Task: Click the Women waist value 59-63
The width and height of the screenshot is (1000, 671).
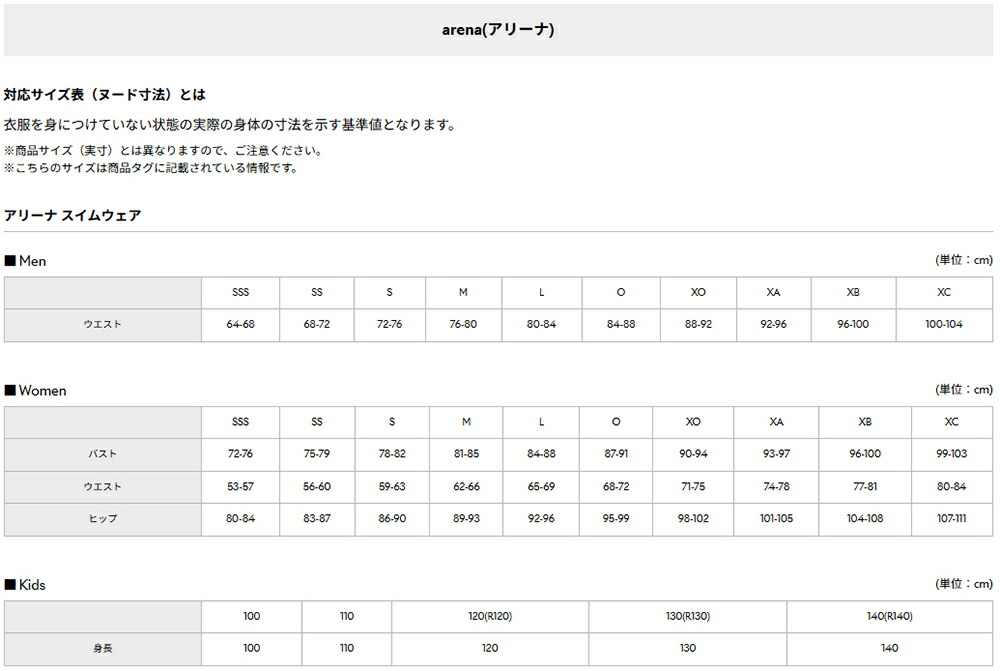Action: (392, 487)
